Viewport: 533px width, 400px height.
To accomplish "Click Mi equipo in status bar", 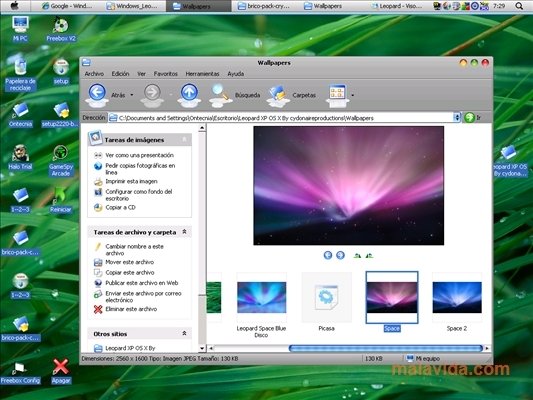I will (x=424, y=359).
